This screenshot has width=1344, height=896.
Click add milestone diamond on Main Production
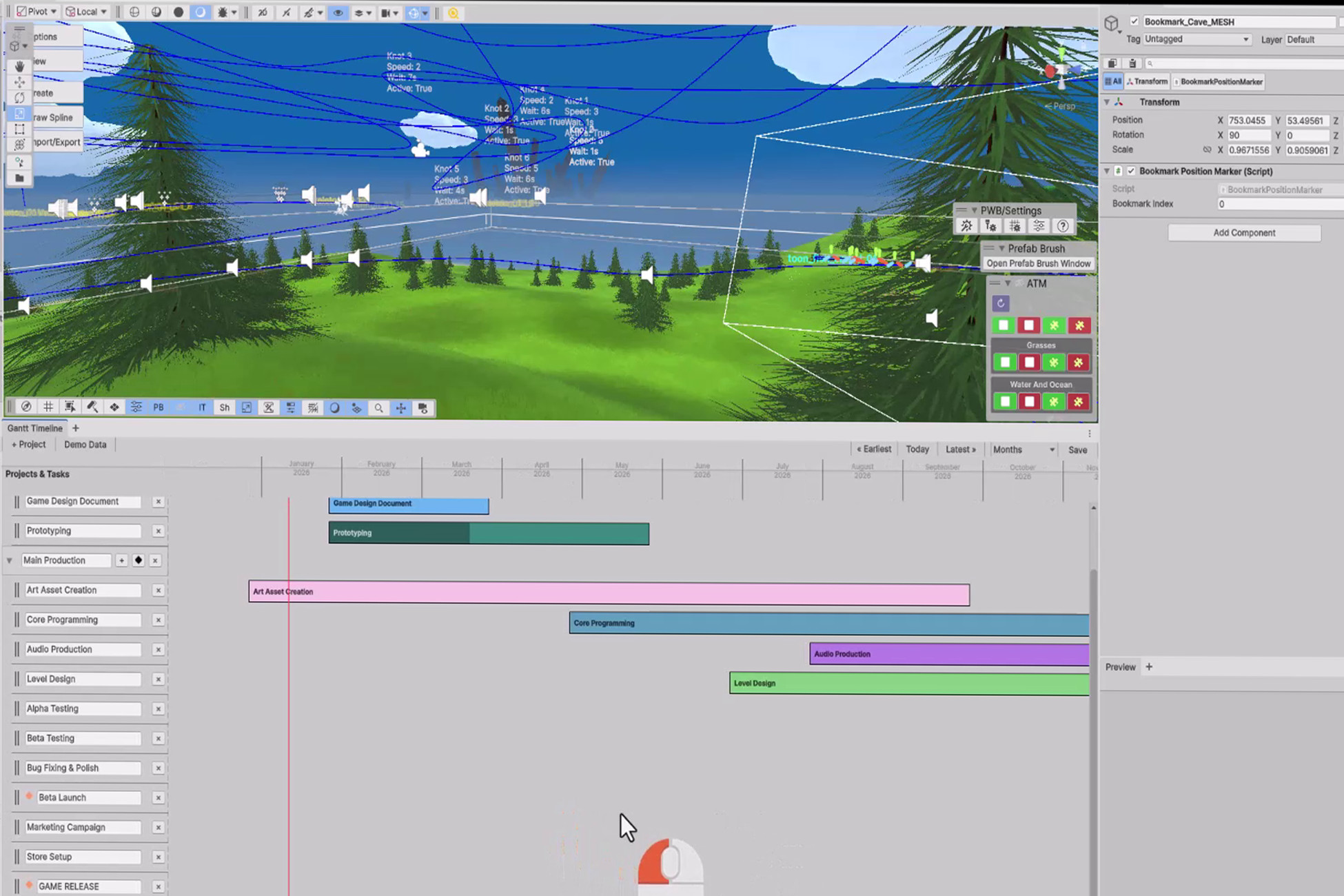pyautogui.click(x=139, y=560)
